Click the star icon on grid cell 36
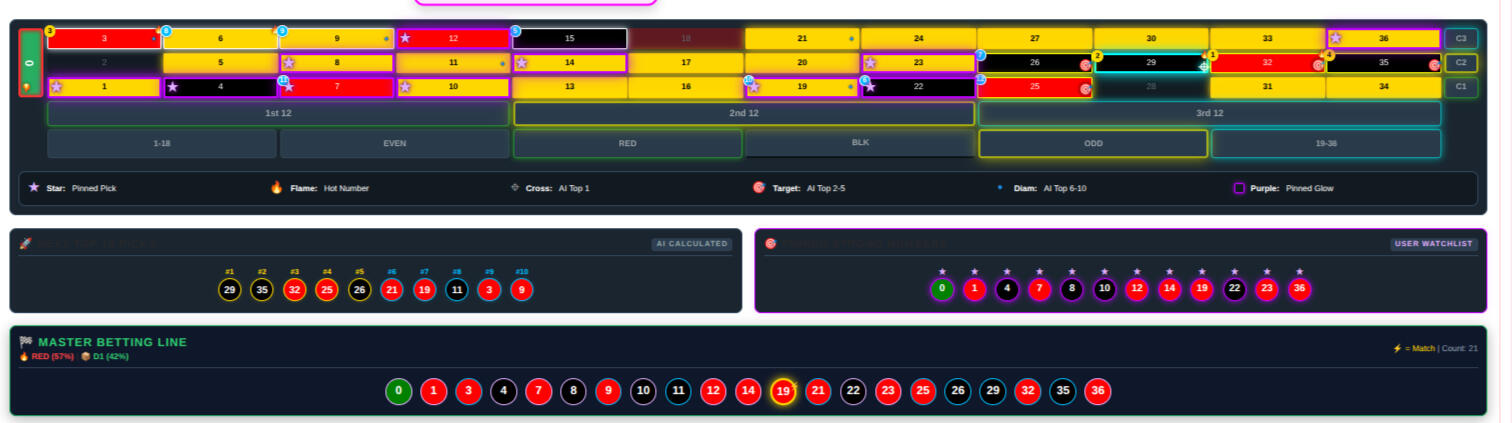Viewport: 1512px width, 423px height. point(1336,39)
